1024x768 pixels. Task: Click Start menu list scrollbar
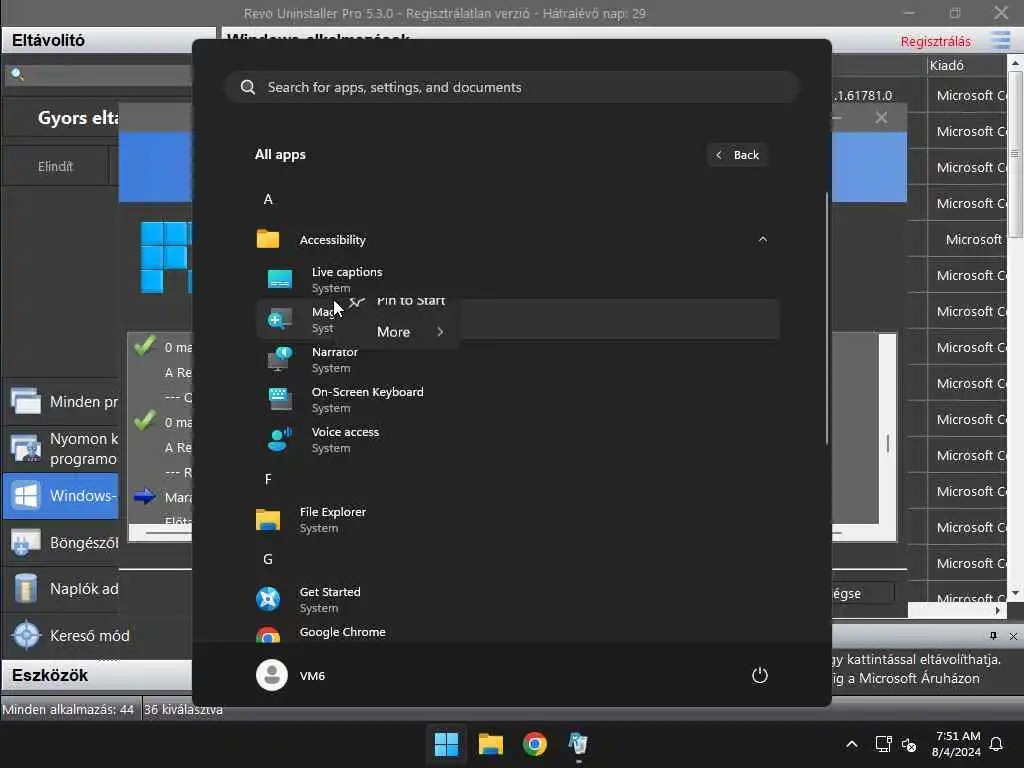[x=827, y=318]
